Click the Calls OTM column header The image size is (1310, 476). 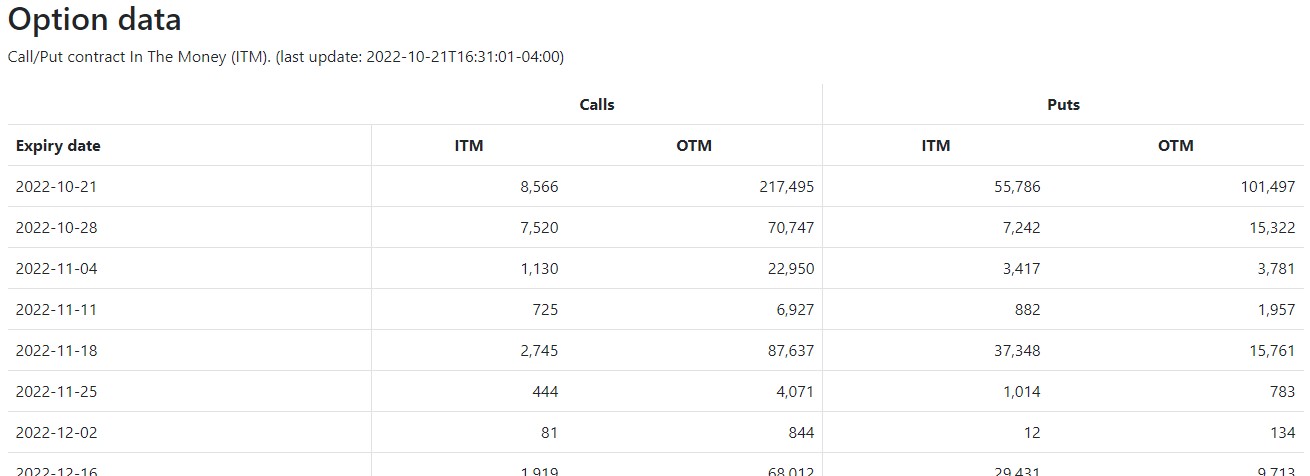[694, 146]
